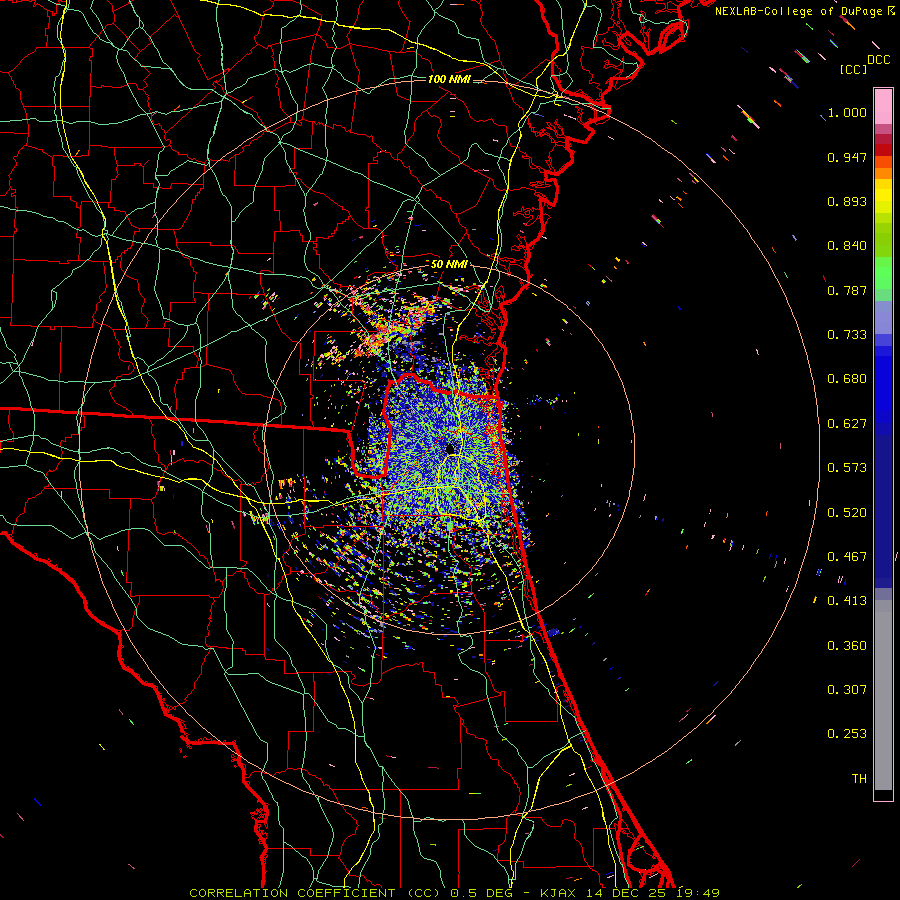The width and height of the screenshot is (900, 900).
Task: Click the 0.360 legend value
Action: pyautogui.click(x=847, y=646)
